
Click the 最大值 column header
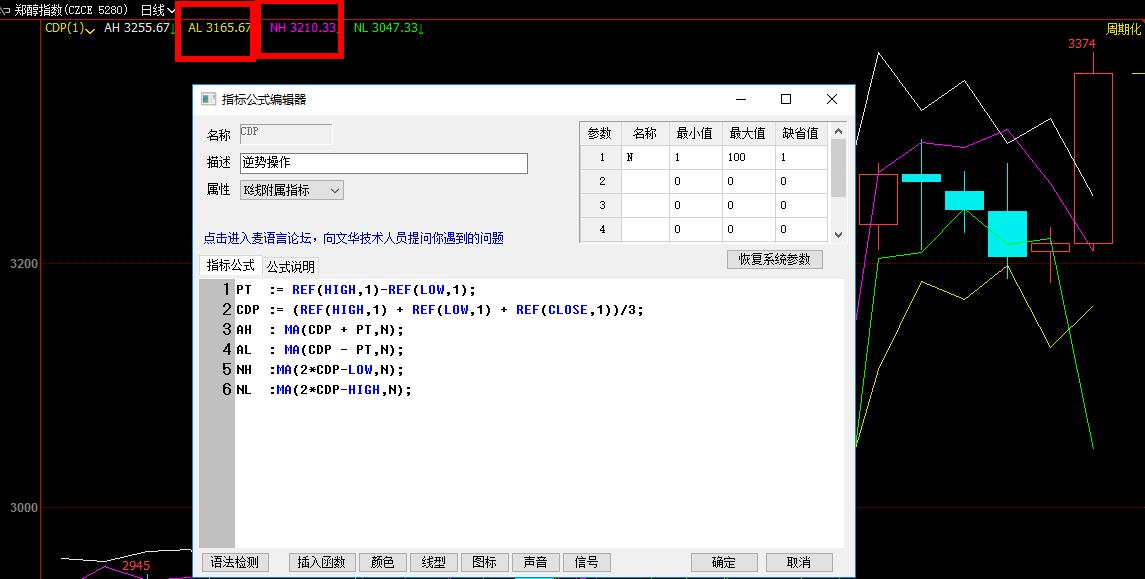[748, 134]
